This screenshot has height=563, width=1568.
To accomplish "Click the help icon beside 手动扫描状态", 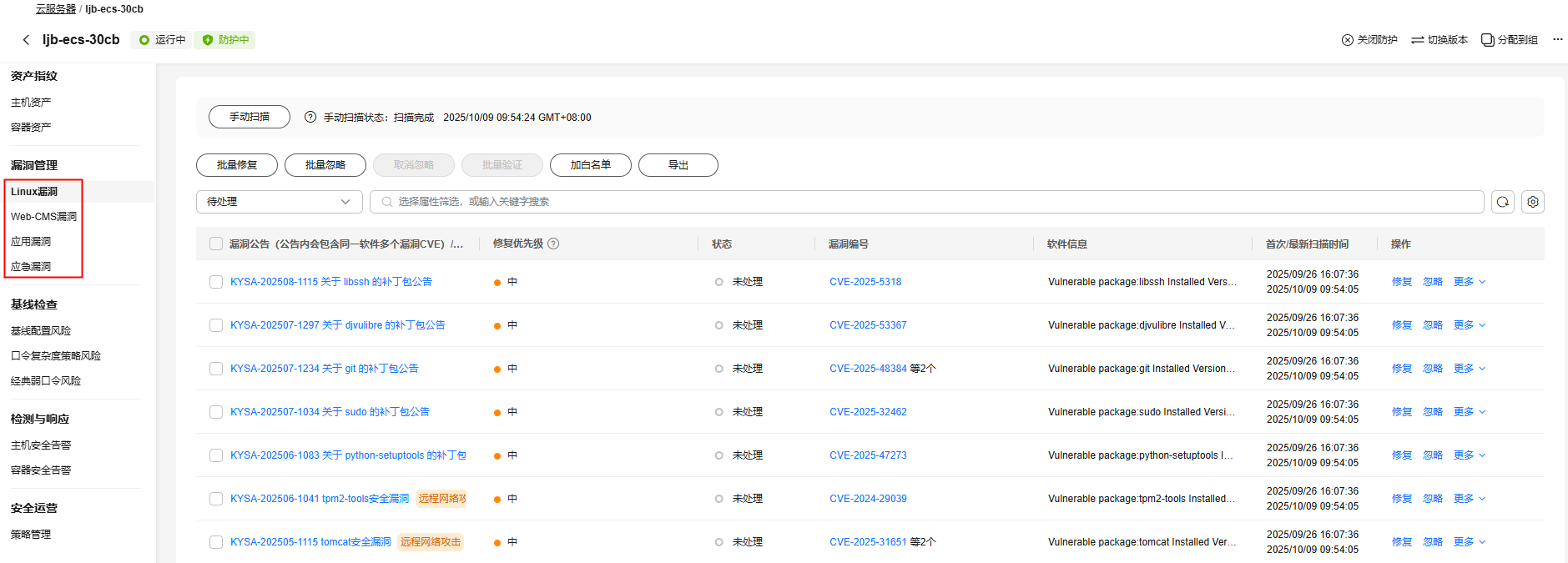I will click(x=310, y=118).
